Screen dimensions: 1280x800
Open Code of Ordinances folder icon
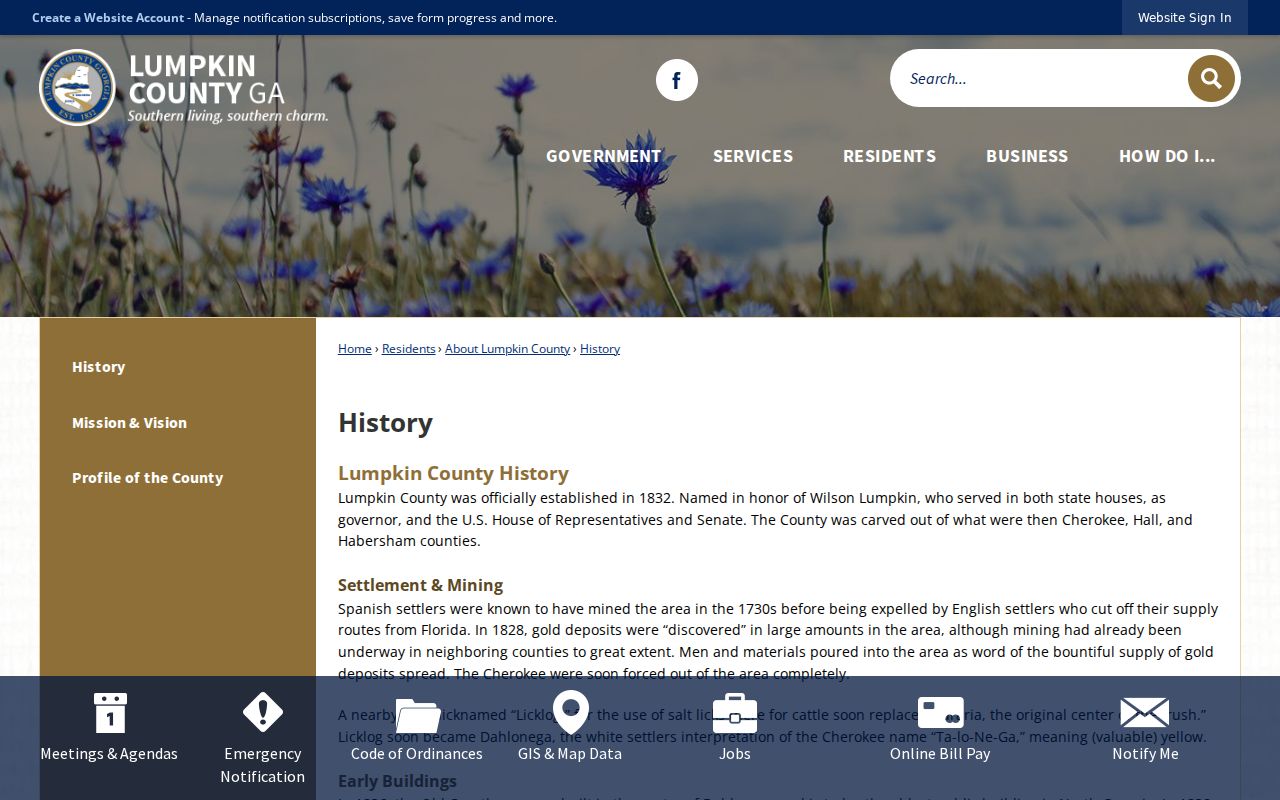coord(417,714)
